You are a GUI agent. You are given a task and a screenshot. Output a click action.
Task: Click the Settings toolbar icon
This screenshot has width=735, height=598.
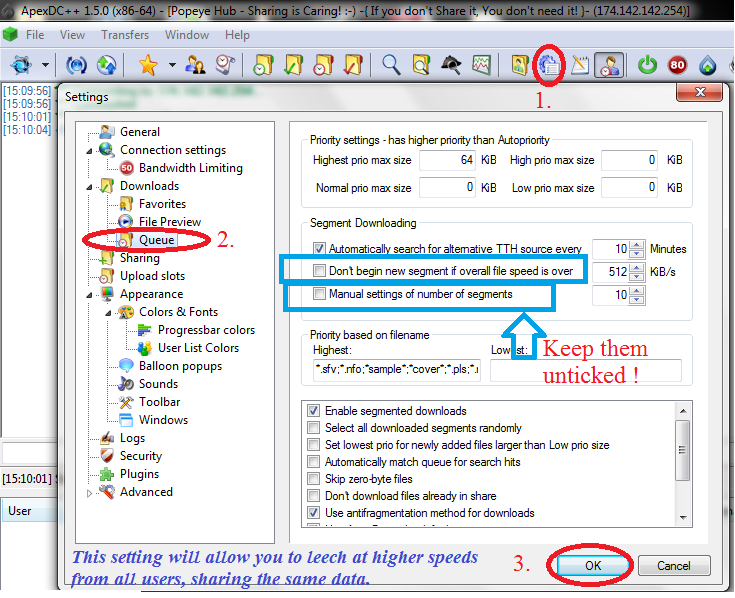pyautogui.click(x=549, y=65)
